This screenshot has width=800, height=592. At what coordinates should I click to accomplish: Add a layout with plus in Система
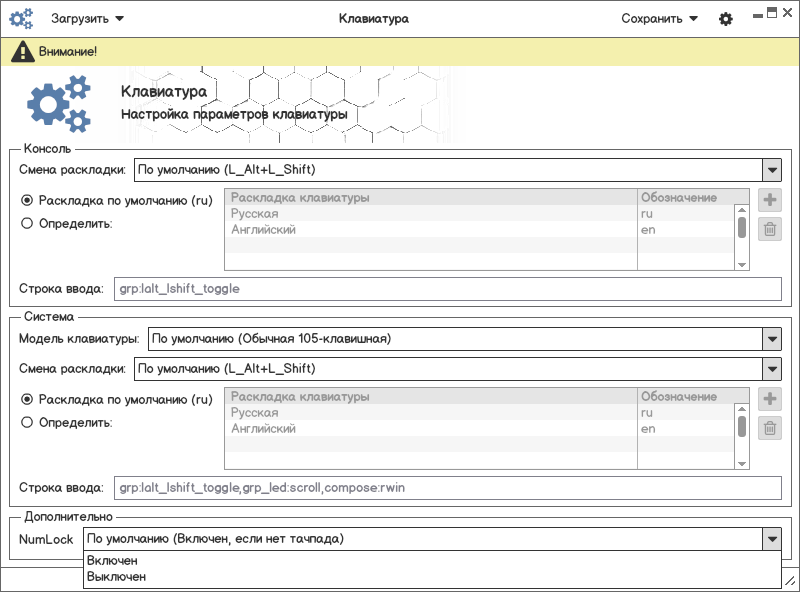pyautogui.click(x=770, y=399)
